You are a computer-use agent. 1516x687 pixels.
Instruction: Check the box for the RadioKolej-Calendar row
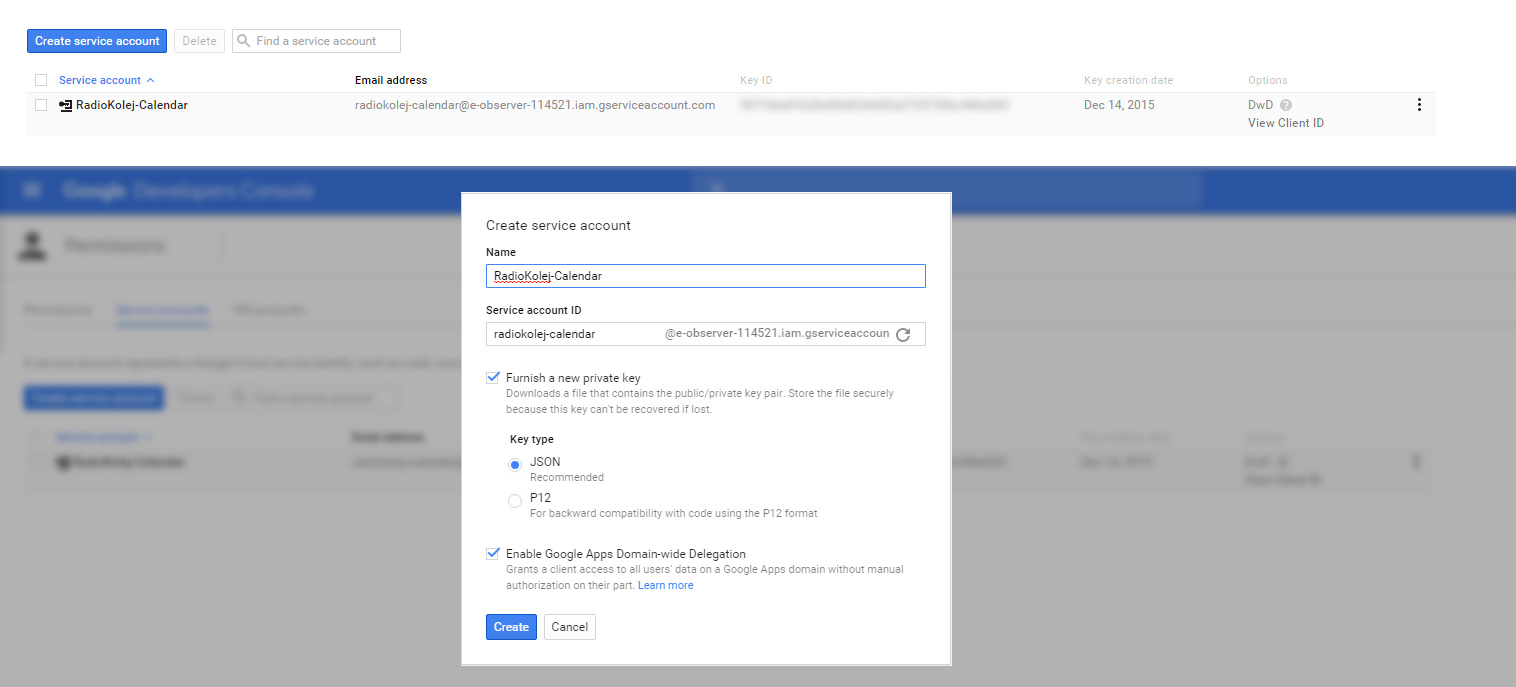point(41,104)
